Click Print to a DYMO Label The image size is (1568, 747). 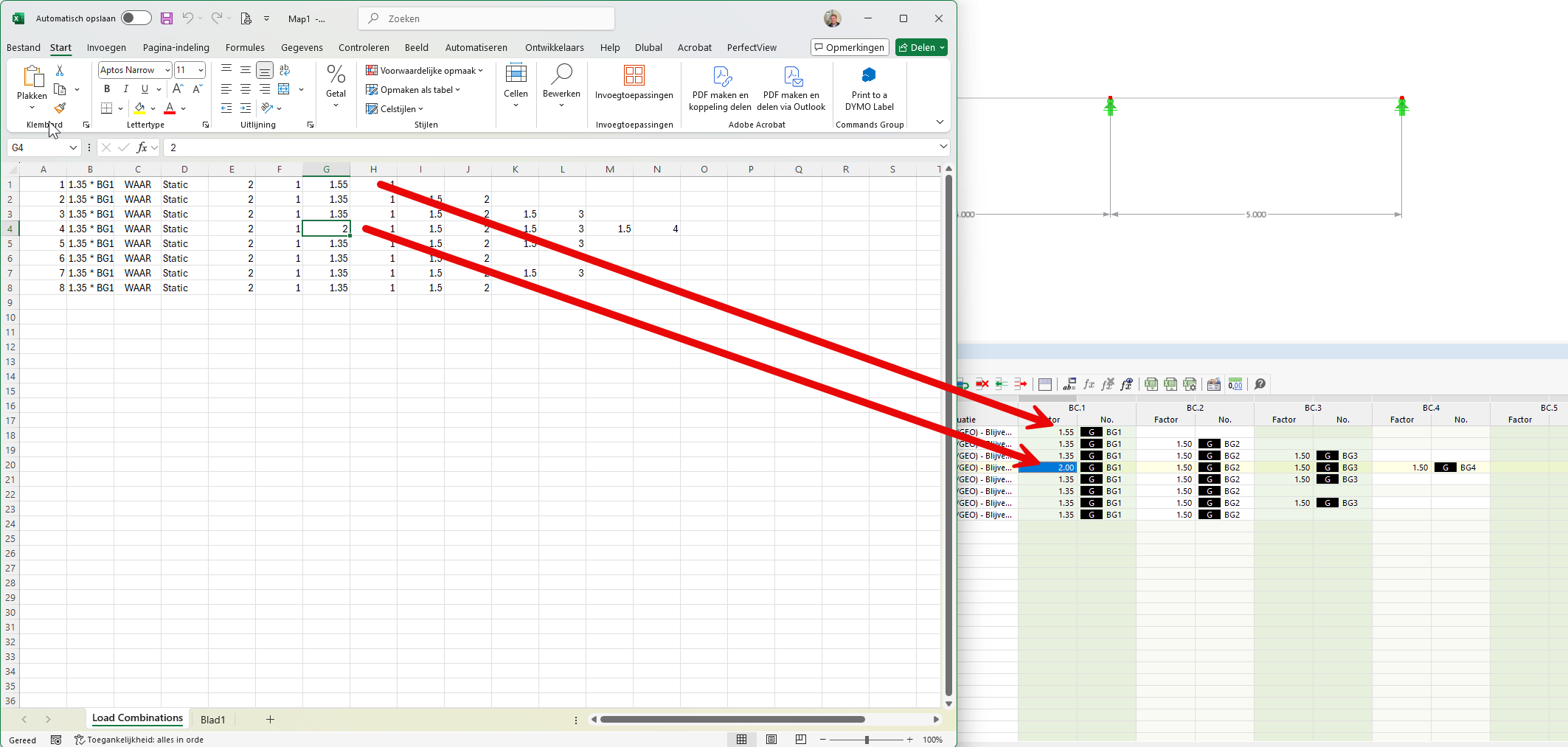pyautogui.click(x=870, y=88)
